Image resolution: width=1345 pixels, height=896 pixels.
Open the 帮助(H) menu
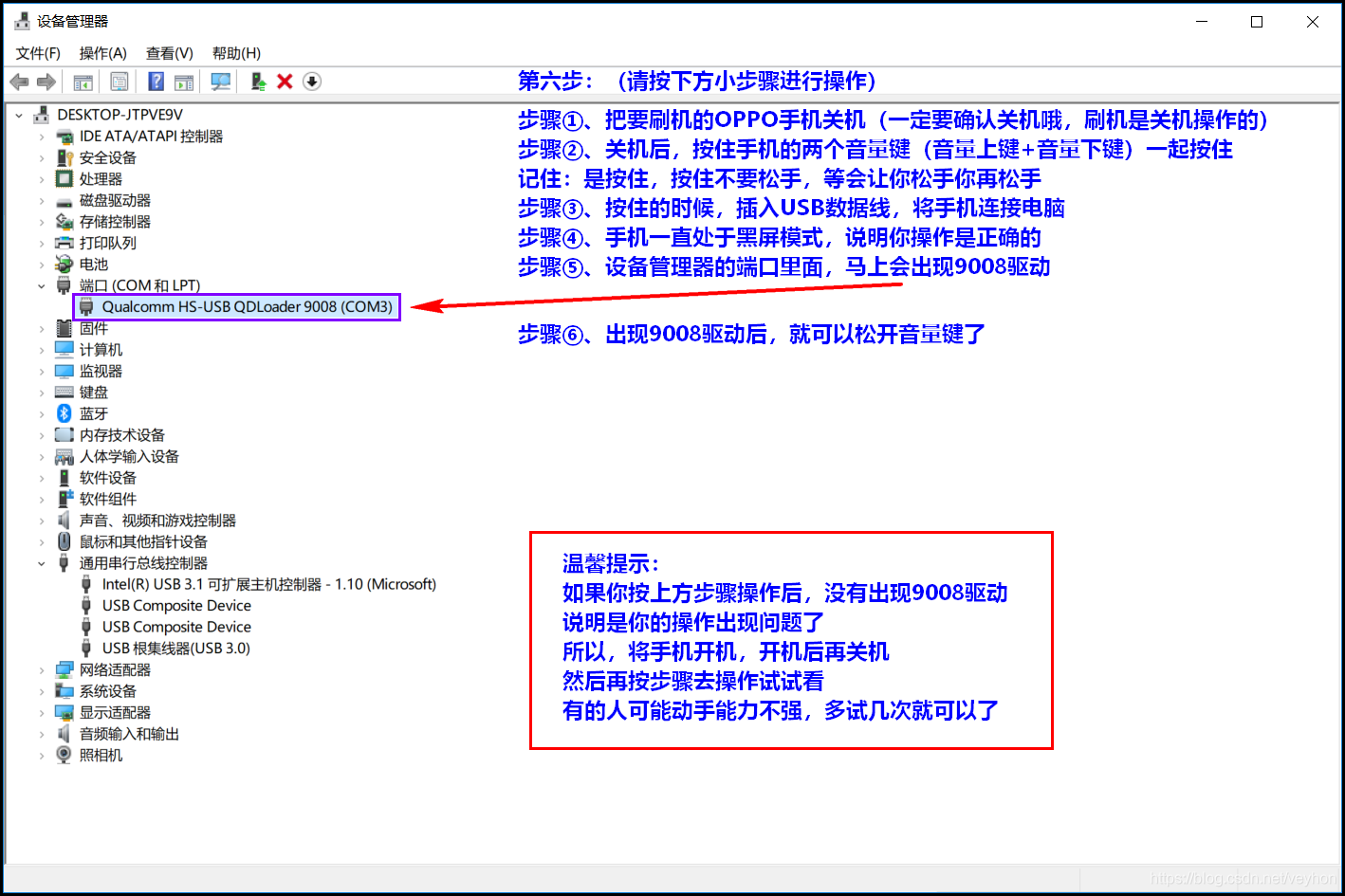236,53
